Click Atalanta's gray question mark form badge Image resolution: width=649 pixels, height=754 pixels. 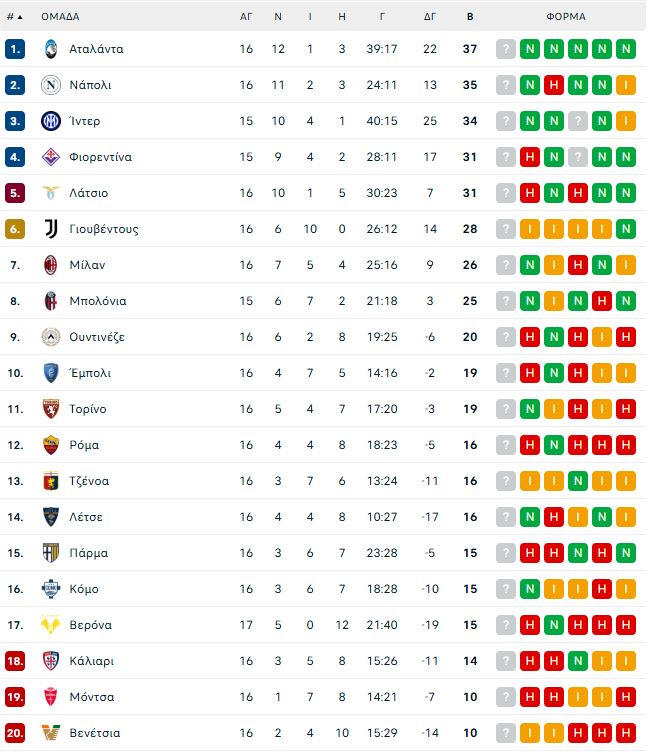tap(506, 49)
